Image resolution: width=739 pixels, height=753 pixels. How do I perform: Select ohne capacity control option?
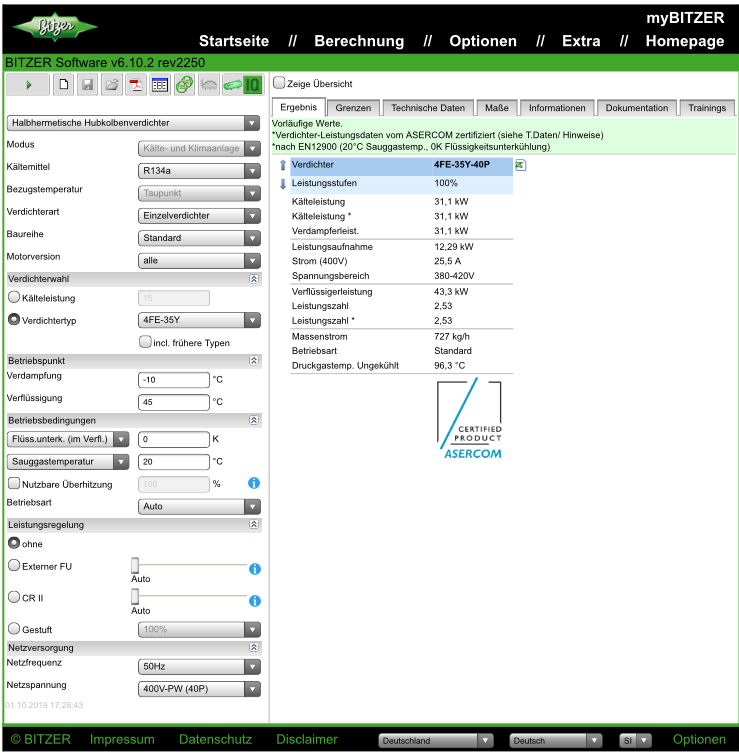pos(14,543)
